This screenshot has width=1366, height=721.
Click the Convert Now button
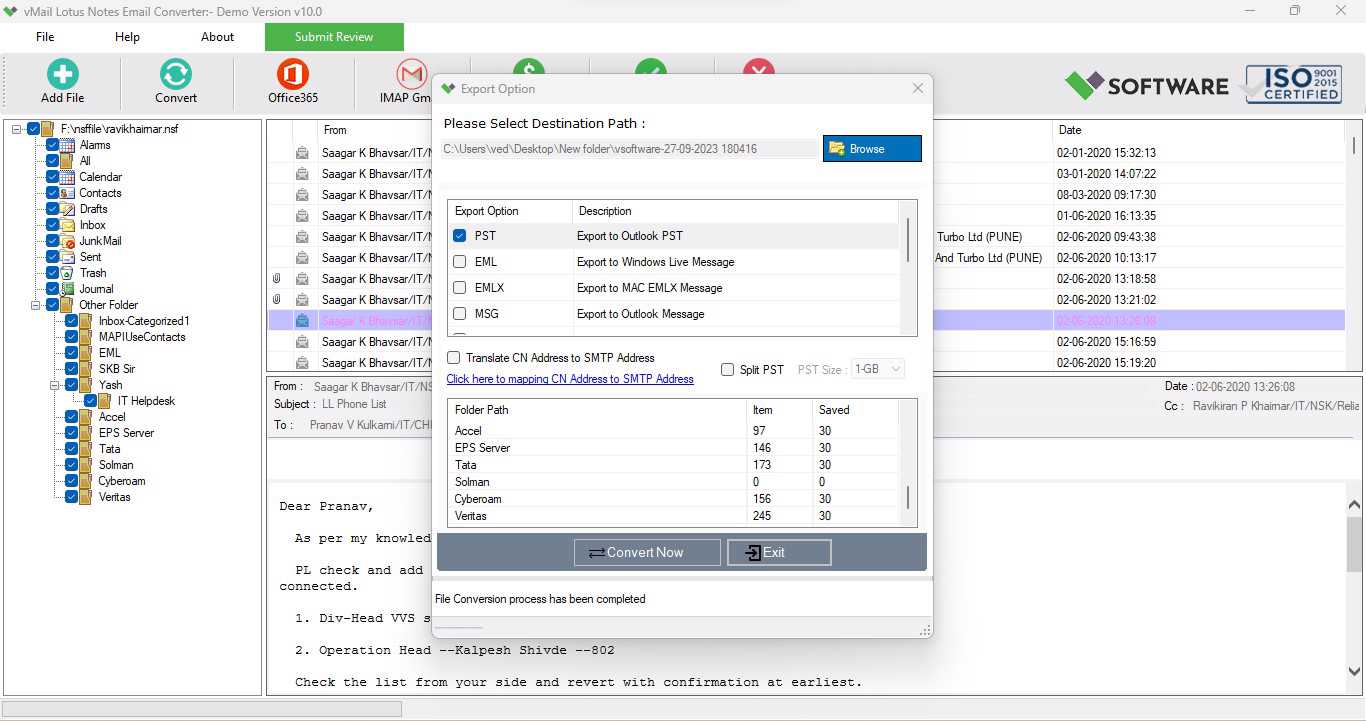tap(647, 552)
